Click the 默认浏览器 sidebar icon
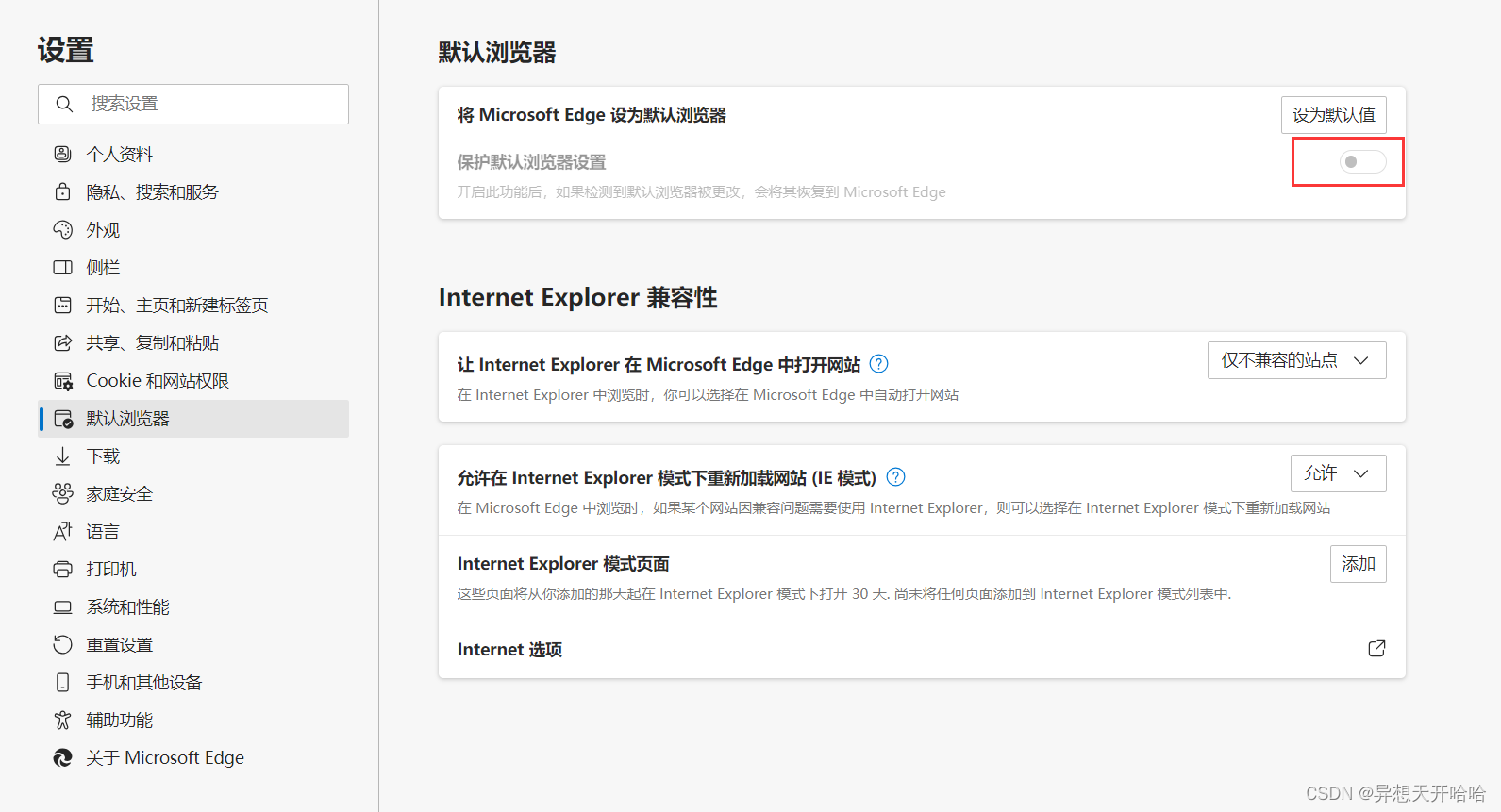1501x812 pixels. point(63,419)
